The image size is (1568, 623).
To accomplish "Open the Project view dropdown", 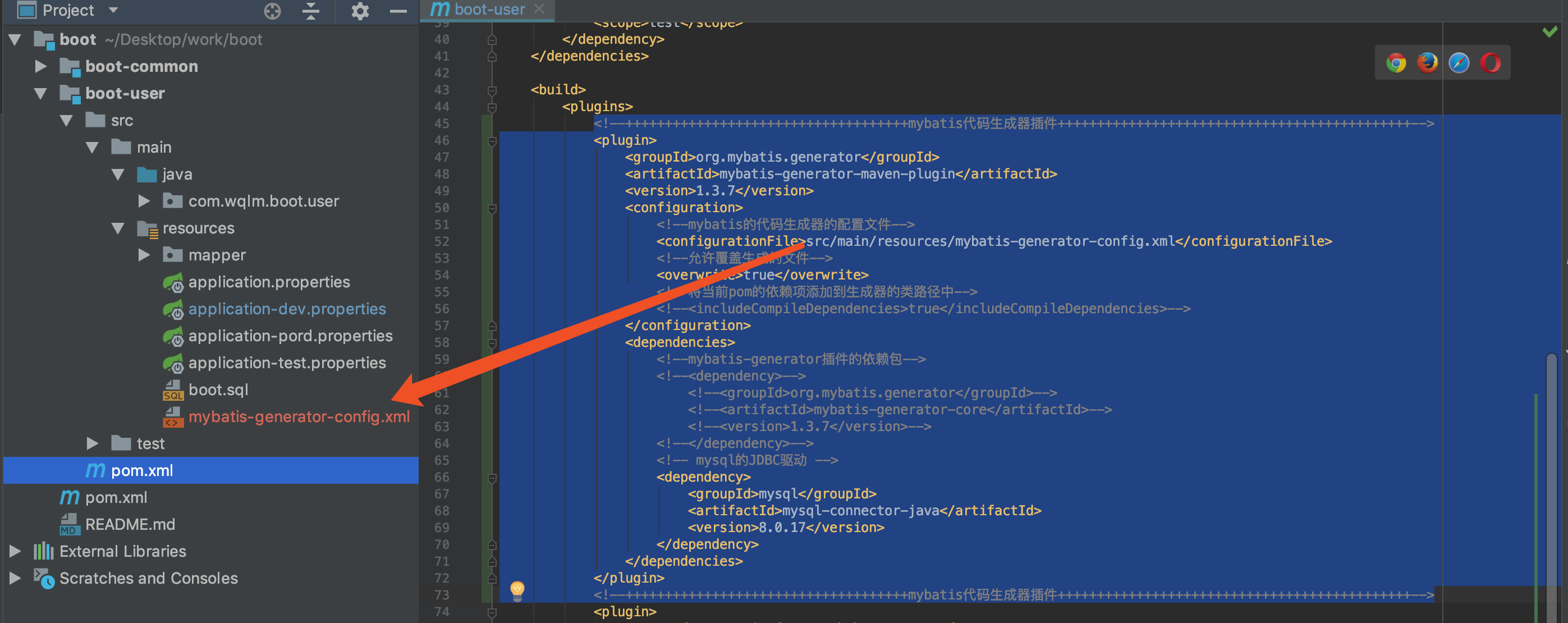I will pyautogui.click(x=113, y=10).
